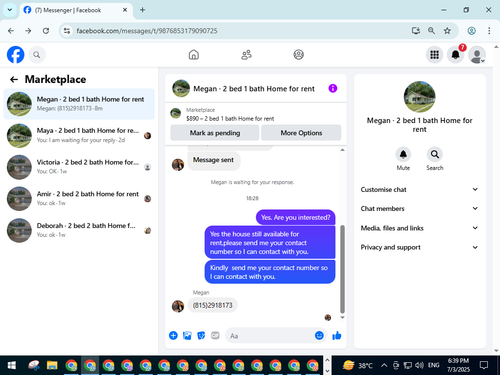The height and width of the screenshot is (375, 500).
Task: Open the account profile avatar menu
Action: (477, 55)
